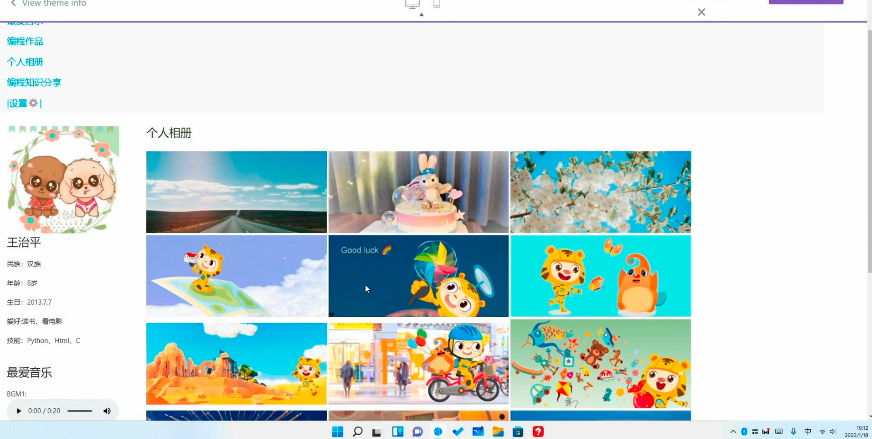Screen dimensions: 872x439
Task: Play the BGM1 audio track
Action: [18, 411]
